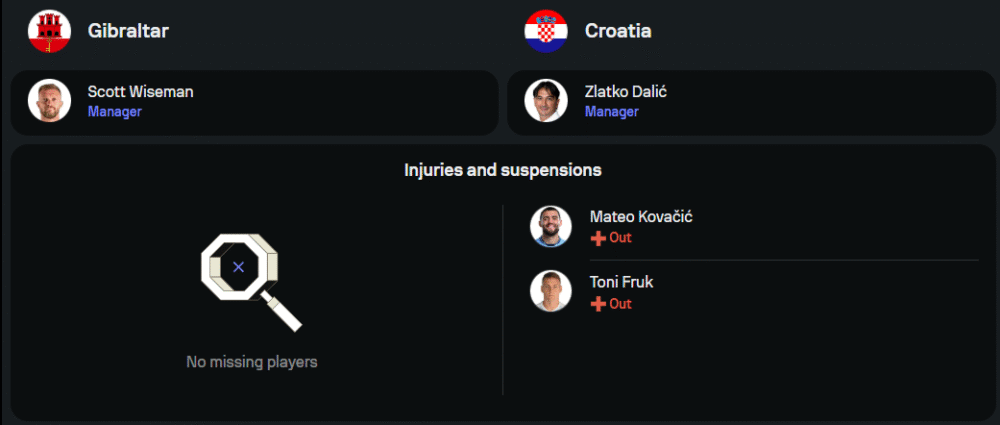The height and width of the screenshot is (425, 1000).
Task: Click the red injury cross beside Kovačić
Action: tap(598, 238)
